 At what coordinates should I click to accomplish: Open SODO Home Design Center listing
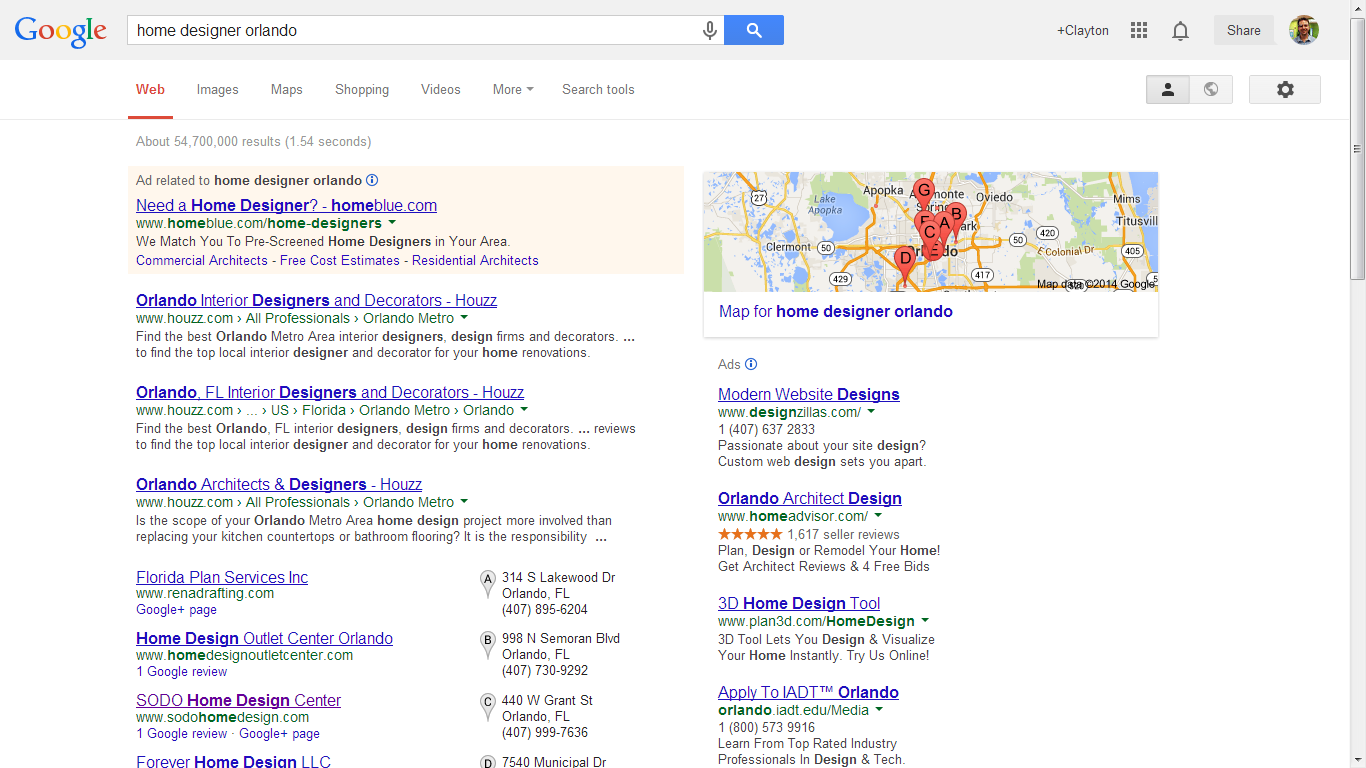(x=238, y=700)
